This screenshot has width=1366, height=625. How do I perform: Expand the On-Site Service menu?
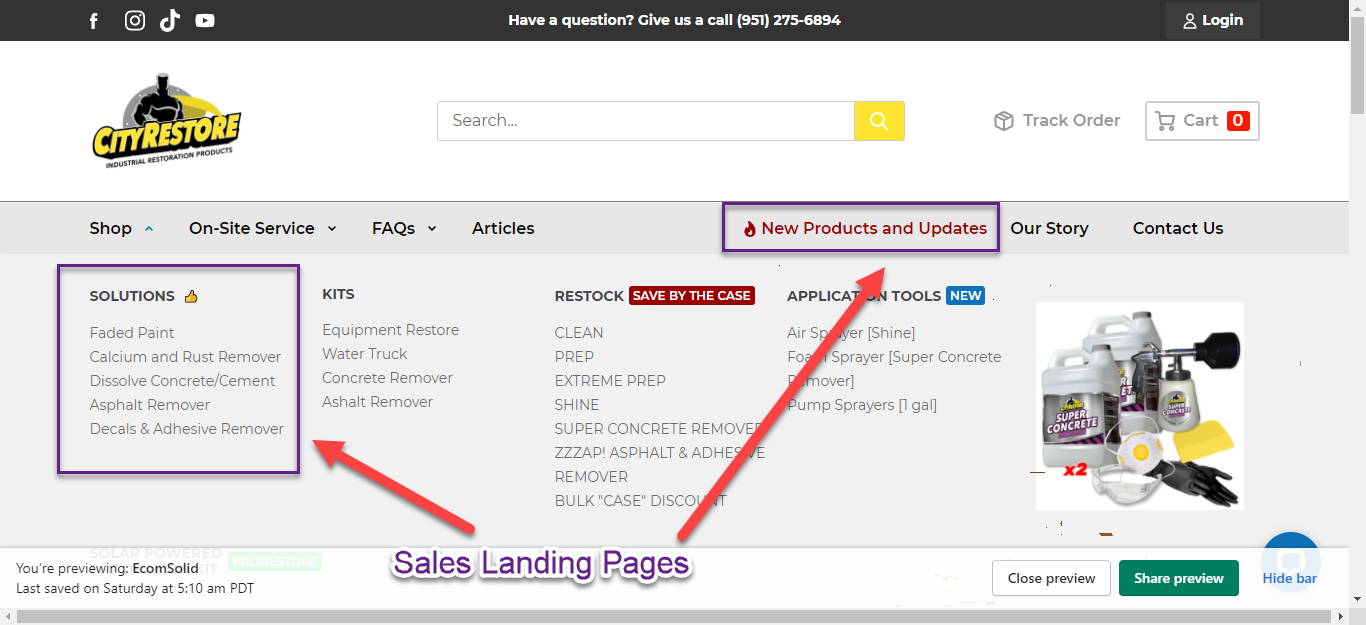(x=263, y=228)
